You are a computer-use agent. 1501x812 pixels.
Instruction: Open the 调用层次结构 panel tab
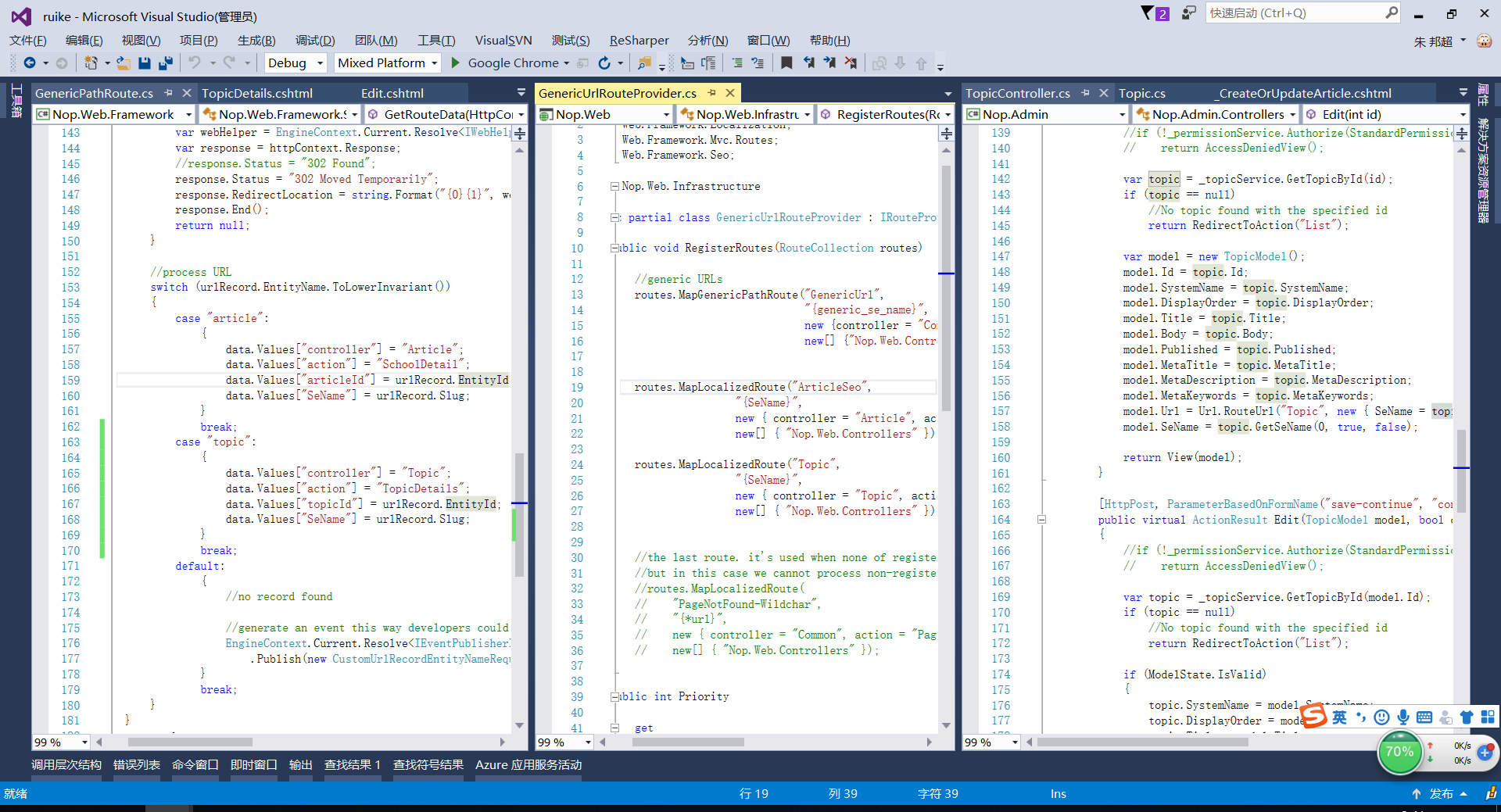tap(66, 765)
